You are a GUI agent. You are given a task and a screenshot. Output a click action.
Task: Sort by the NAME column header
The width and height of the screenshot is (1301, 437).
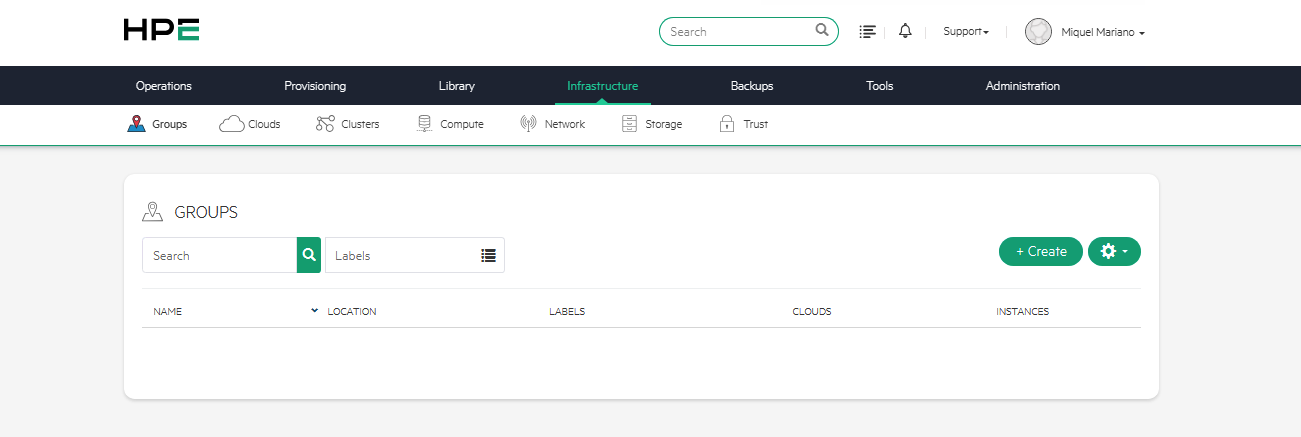(168, 312)
